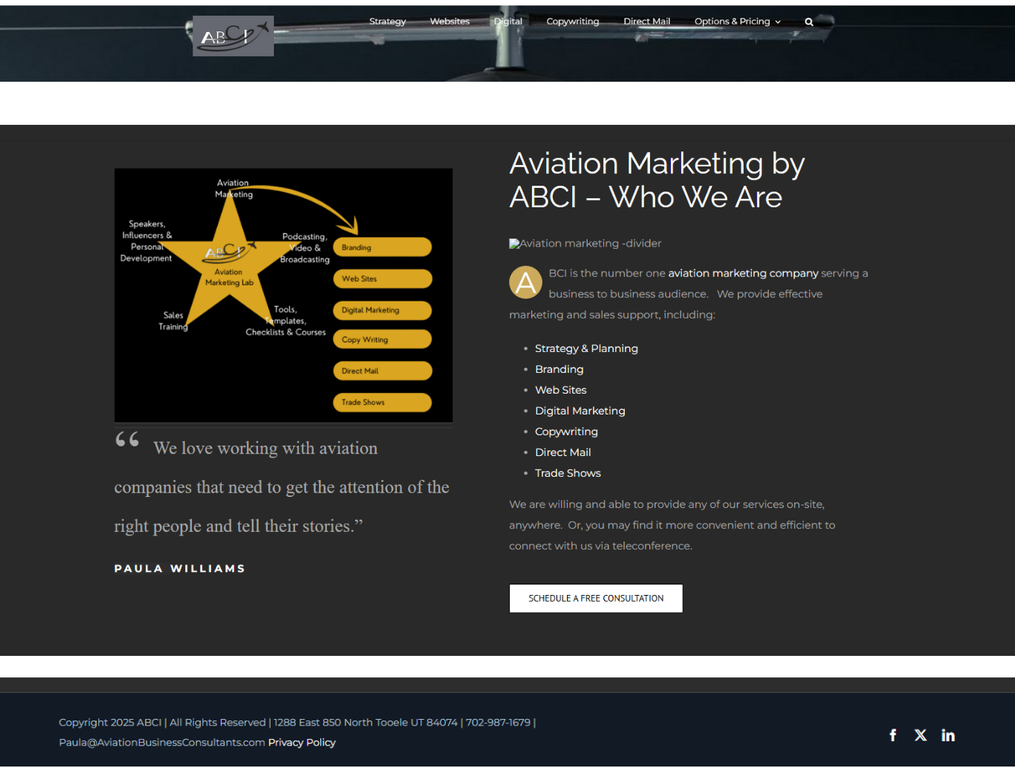The image size is (1015, 768).
Task: Click the Paula@AviationBusinessConsultants.com email text
Action: (162, 742)
